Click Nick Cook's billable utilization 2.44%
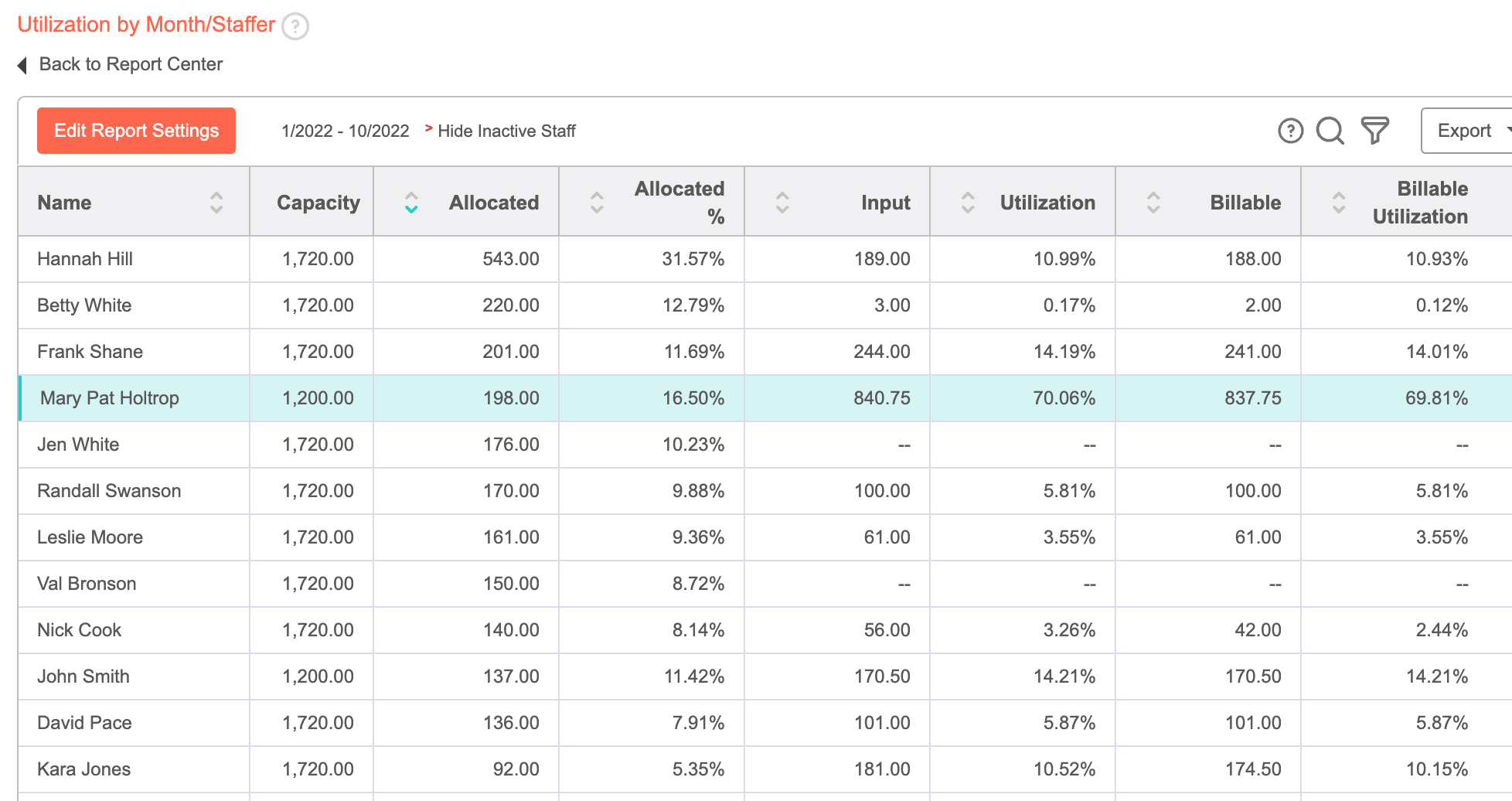 [1442, 630]
